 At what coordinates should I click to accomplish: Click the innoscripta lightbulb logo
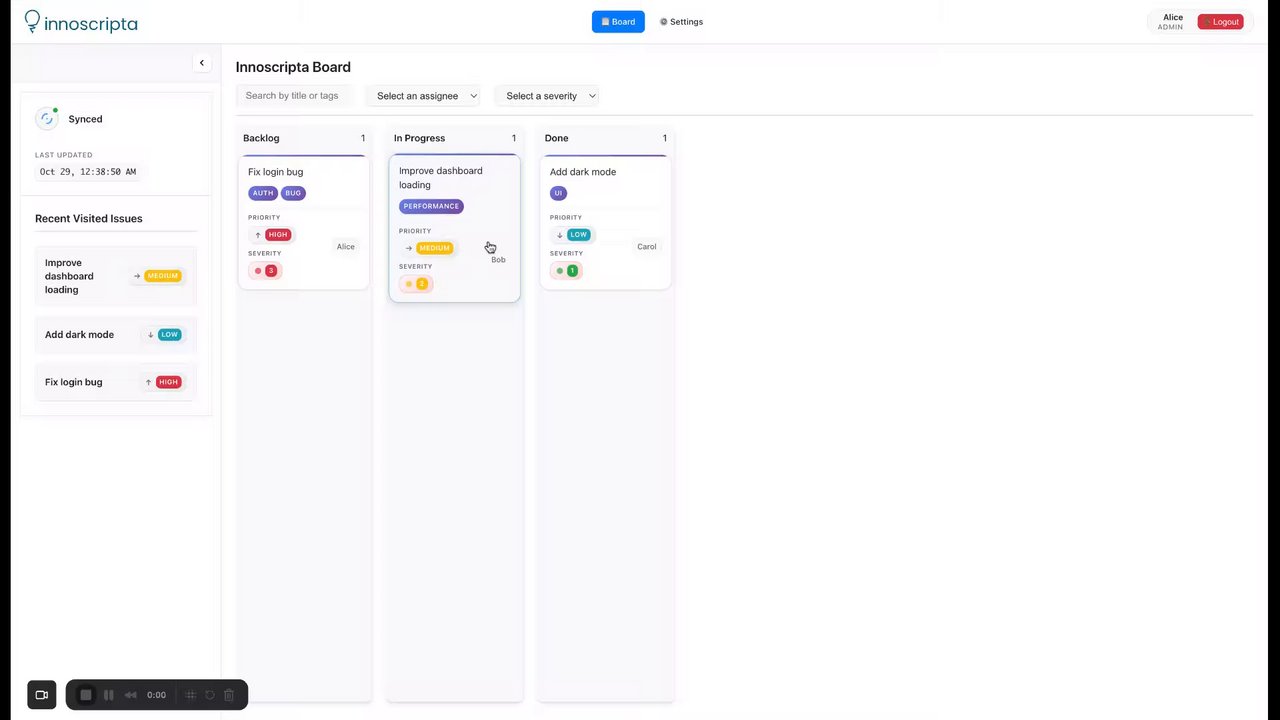coord(33,20)
